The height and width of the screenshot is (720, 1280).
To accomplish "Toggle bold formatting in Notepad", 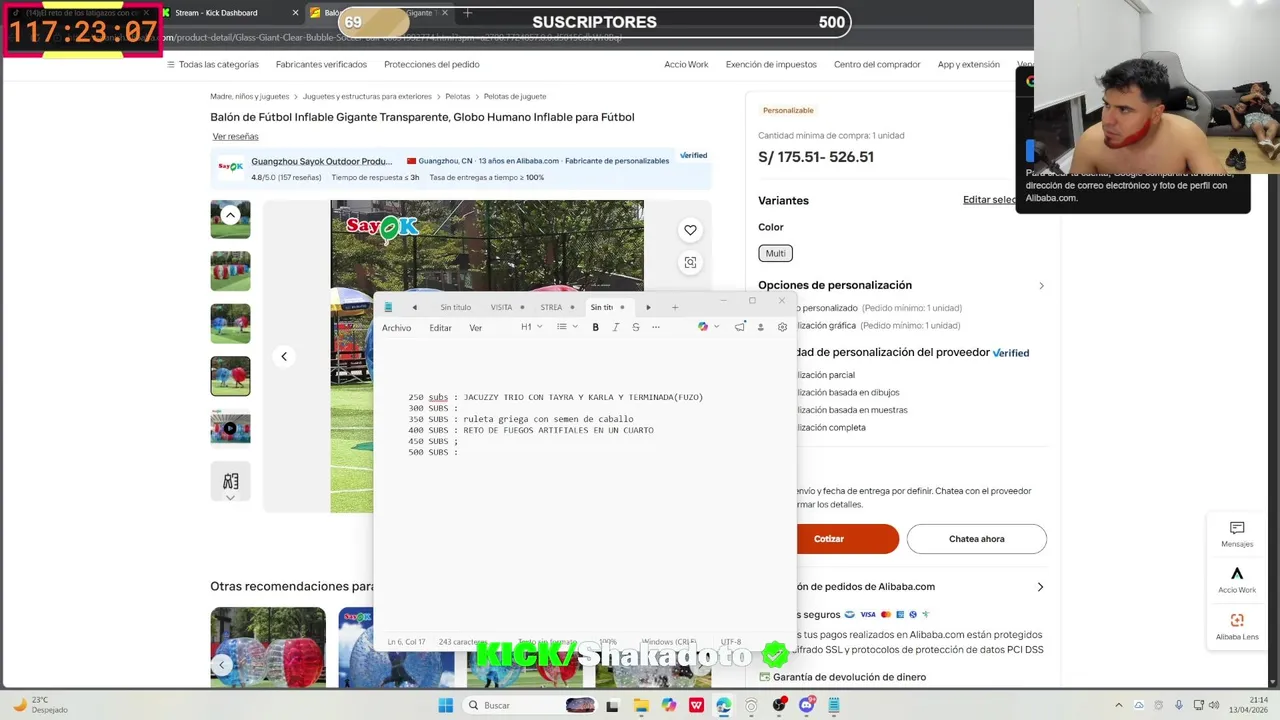I will tap(595, 327).
